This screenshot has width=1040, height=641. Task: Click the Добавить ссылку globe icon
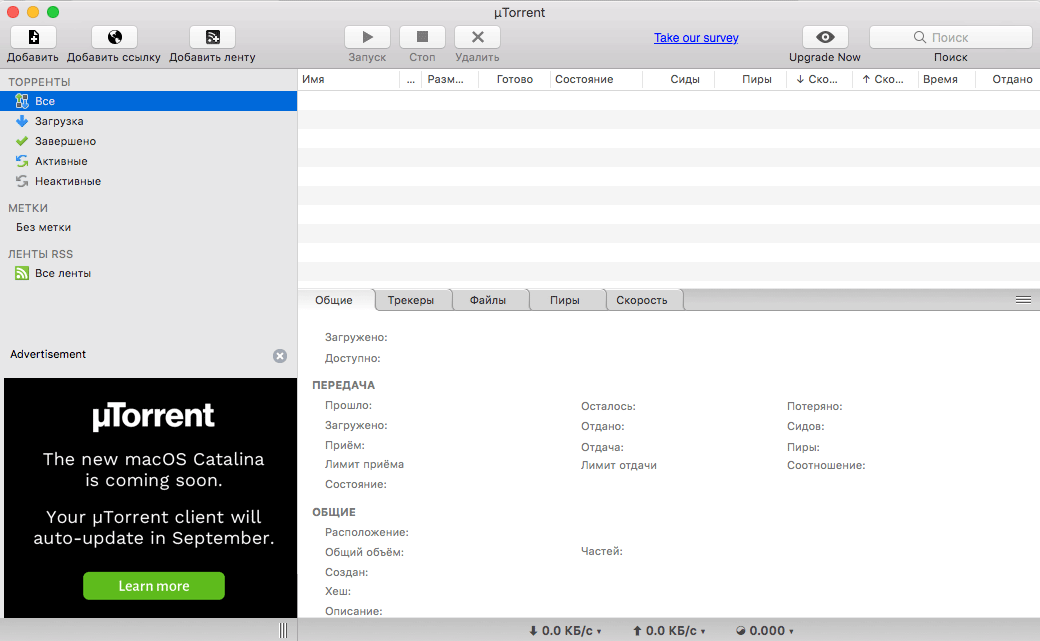(114, 37)
